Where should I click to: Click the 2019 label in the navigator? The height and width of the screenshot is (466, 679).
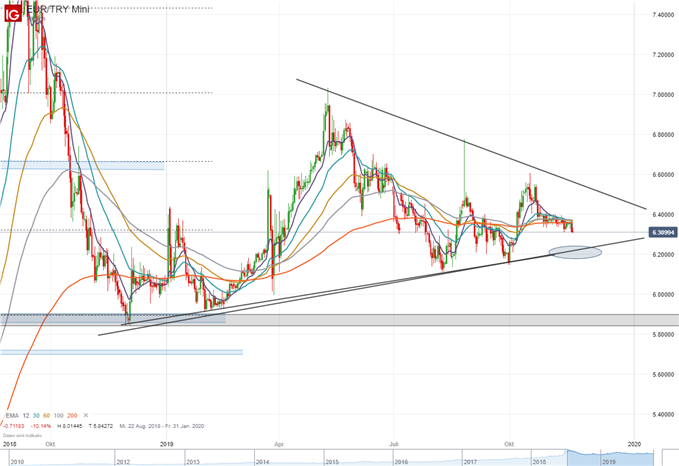click(609, 462)
